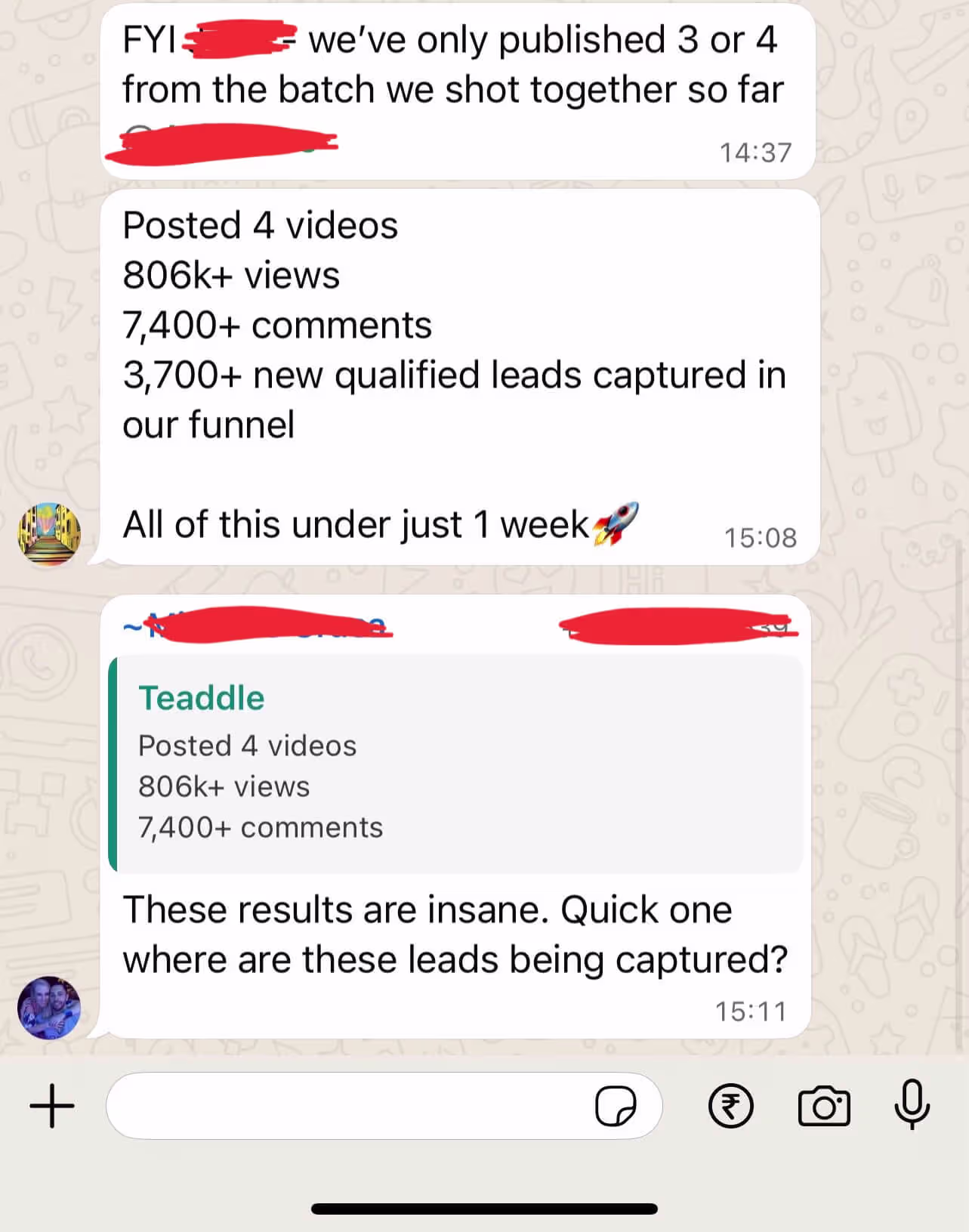This screenshot has width=969, height=1232.
Task: Tap the 15:11 message timestamp
Action: tap(751, 1011)
